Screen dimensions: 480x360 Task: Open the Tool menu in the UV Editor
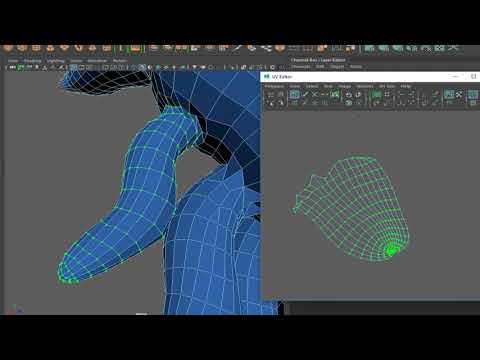point(328,86)
